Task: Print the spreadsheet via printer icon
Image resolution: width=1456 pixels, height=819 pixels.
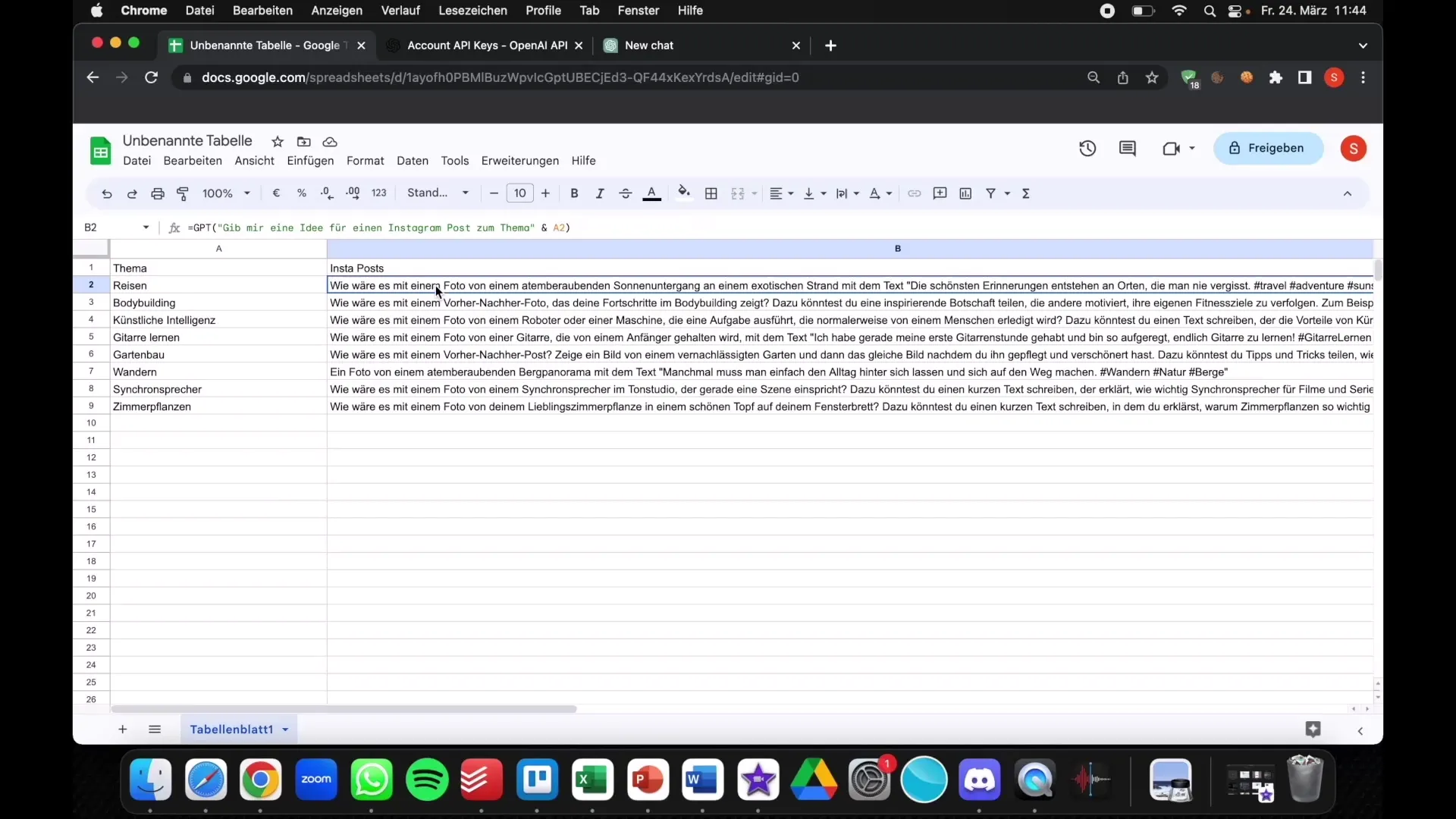Action: 158,193
